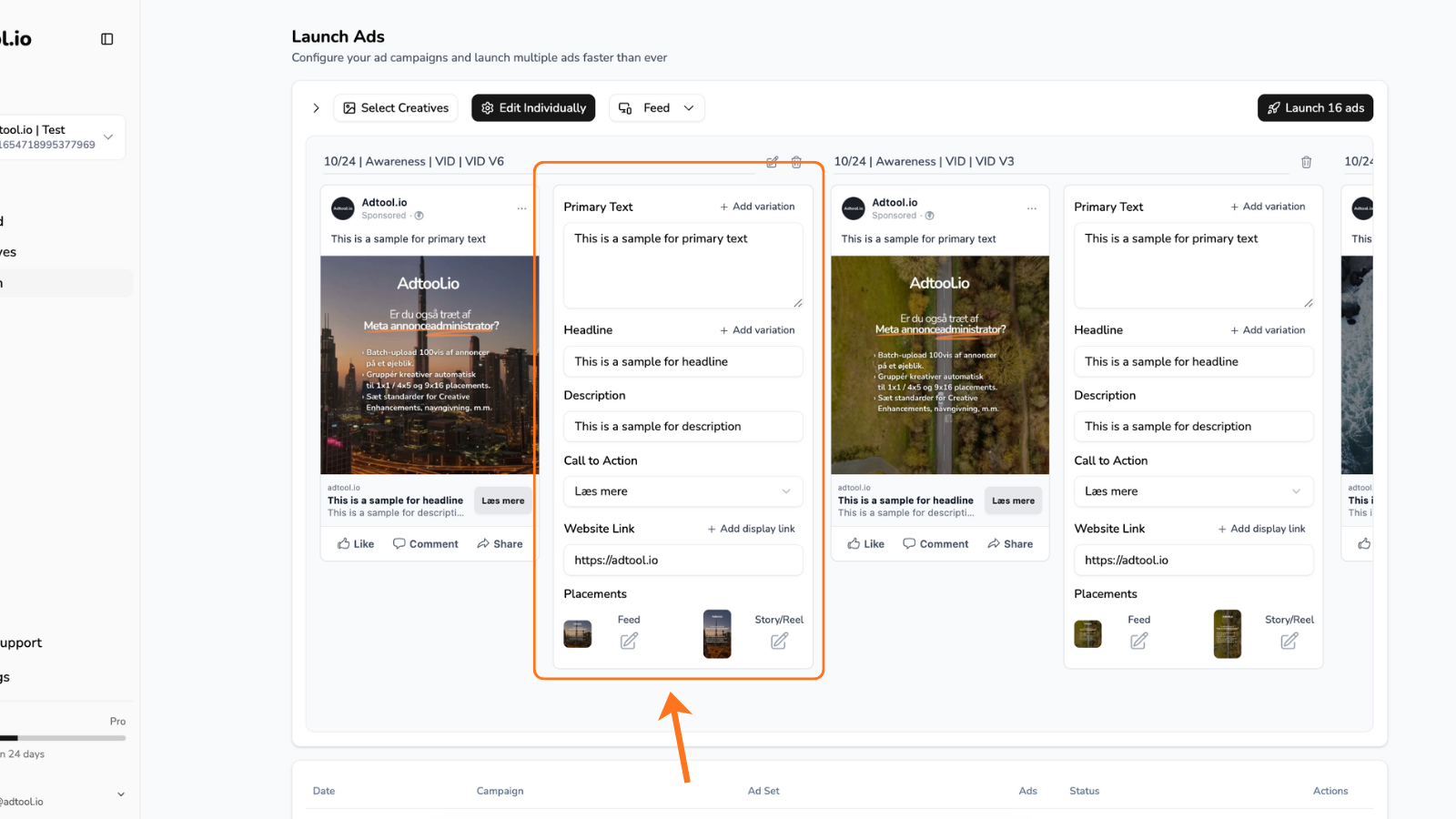Focus the VID V6 description field
Screen dimensions: 1456x819
pos(683,427)
